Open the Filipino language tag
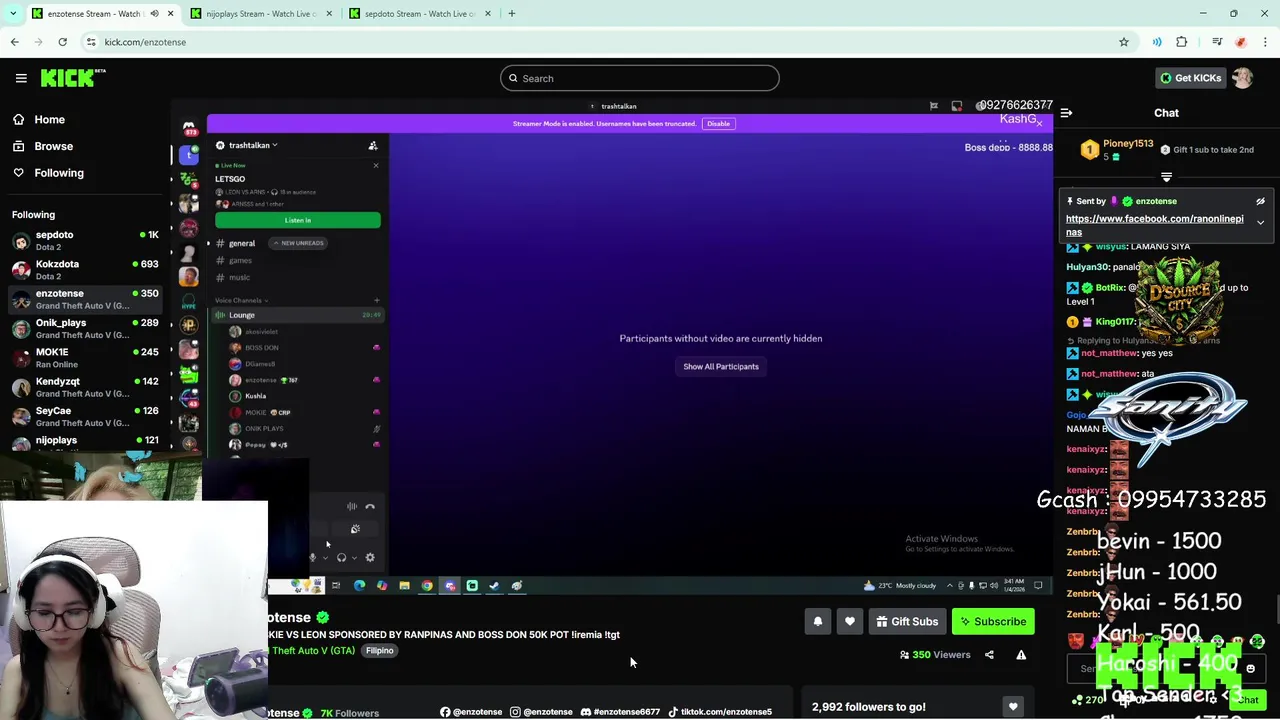The width and height of the screenshot is (1280, 720). click(x=380, y=651)
